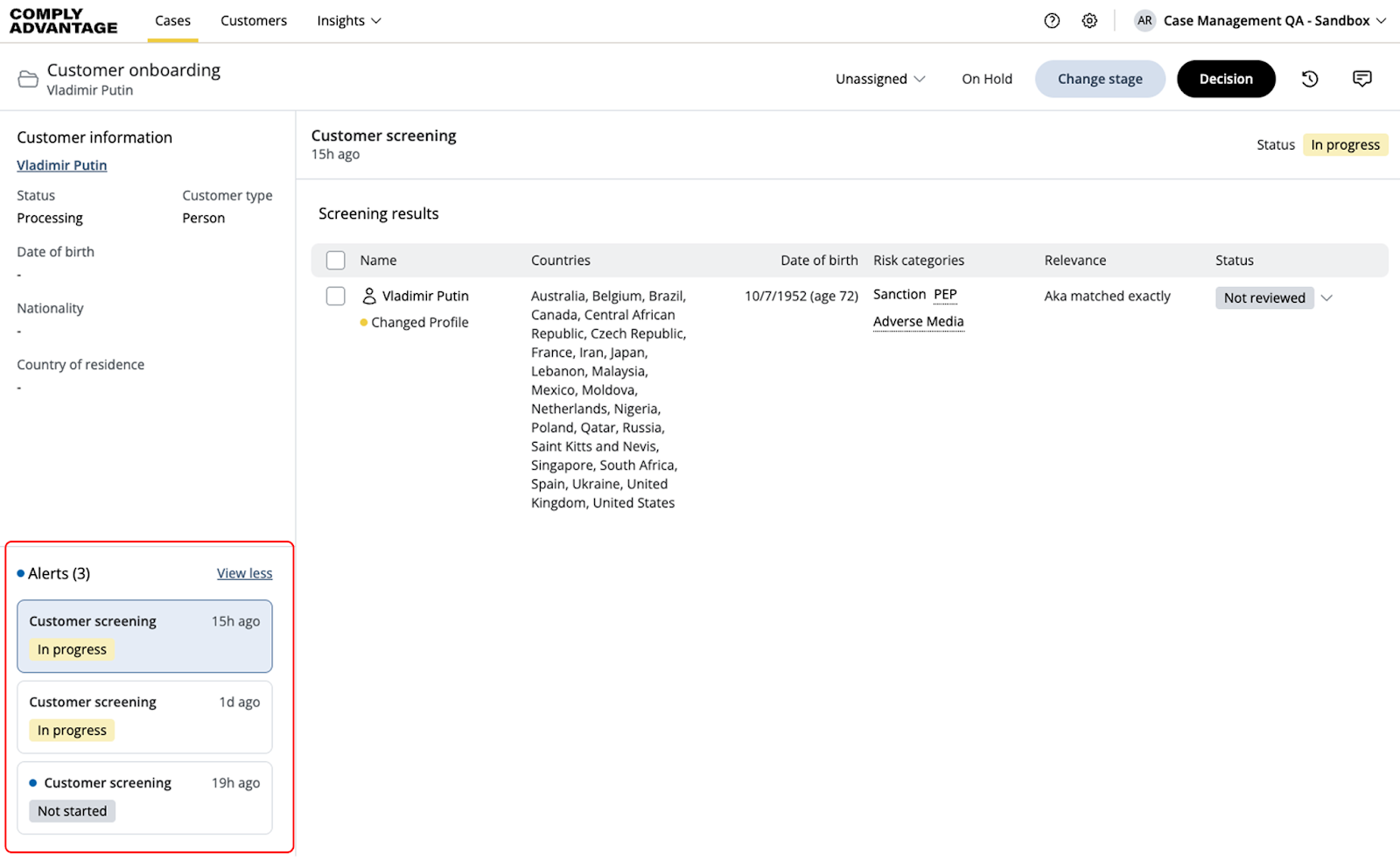This screenshot has width=1400, height=861.
Task: Go to the Cases tab
Action: point(172,21)
